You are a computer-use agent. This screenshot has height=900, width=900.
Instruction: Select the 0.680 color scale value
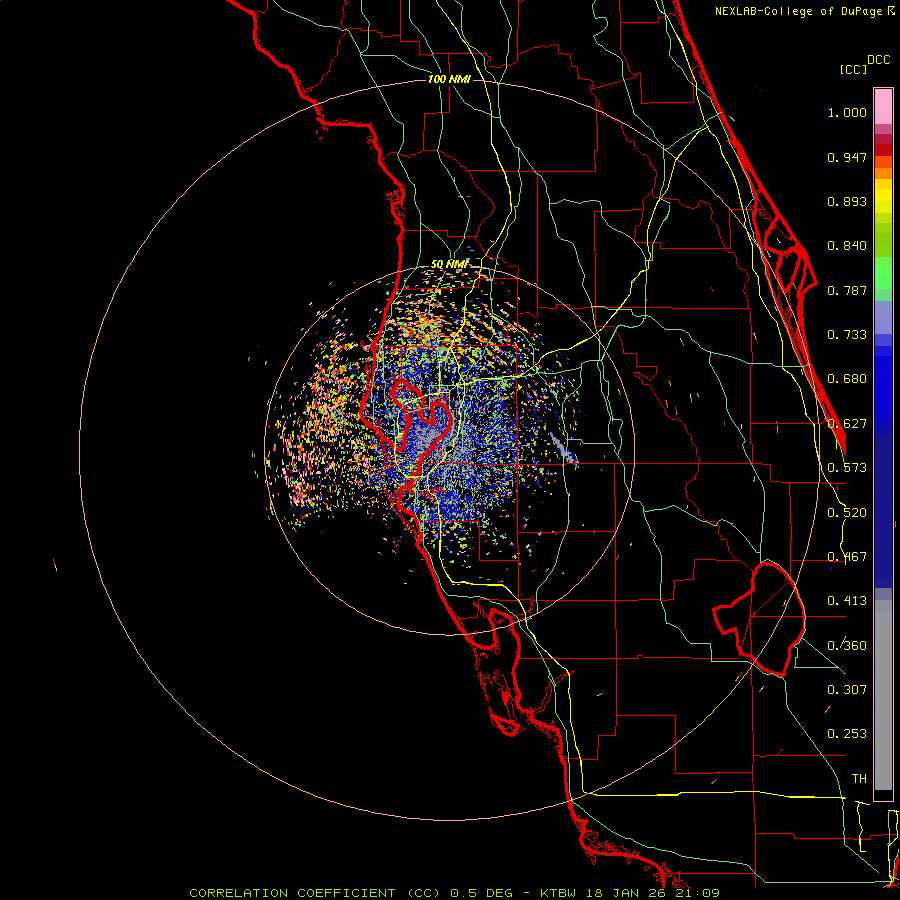coord(847,379)
